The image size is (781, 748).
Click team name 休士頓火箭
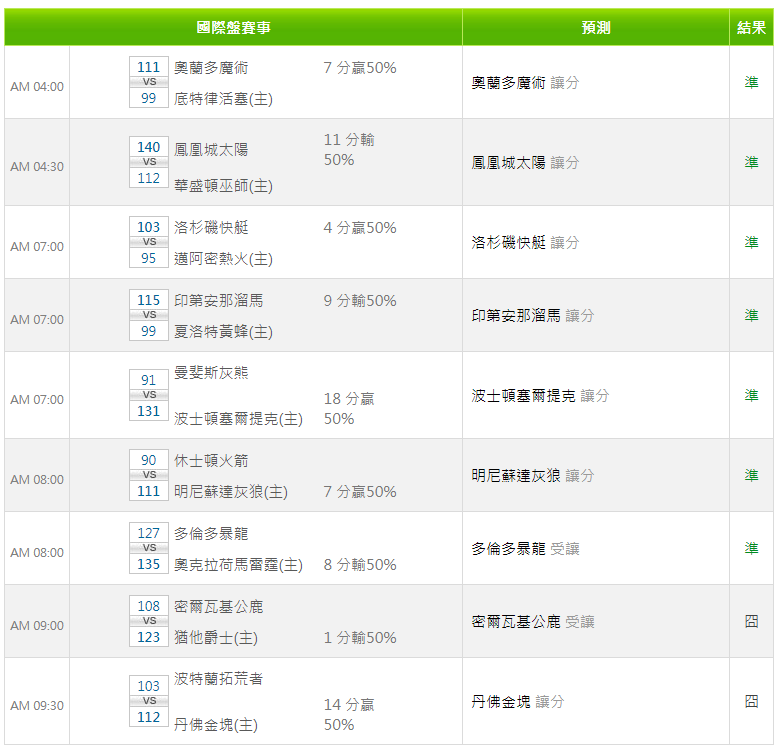point(211,461)
